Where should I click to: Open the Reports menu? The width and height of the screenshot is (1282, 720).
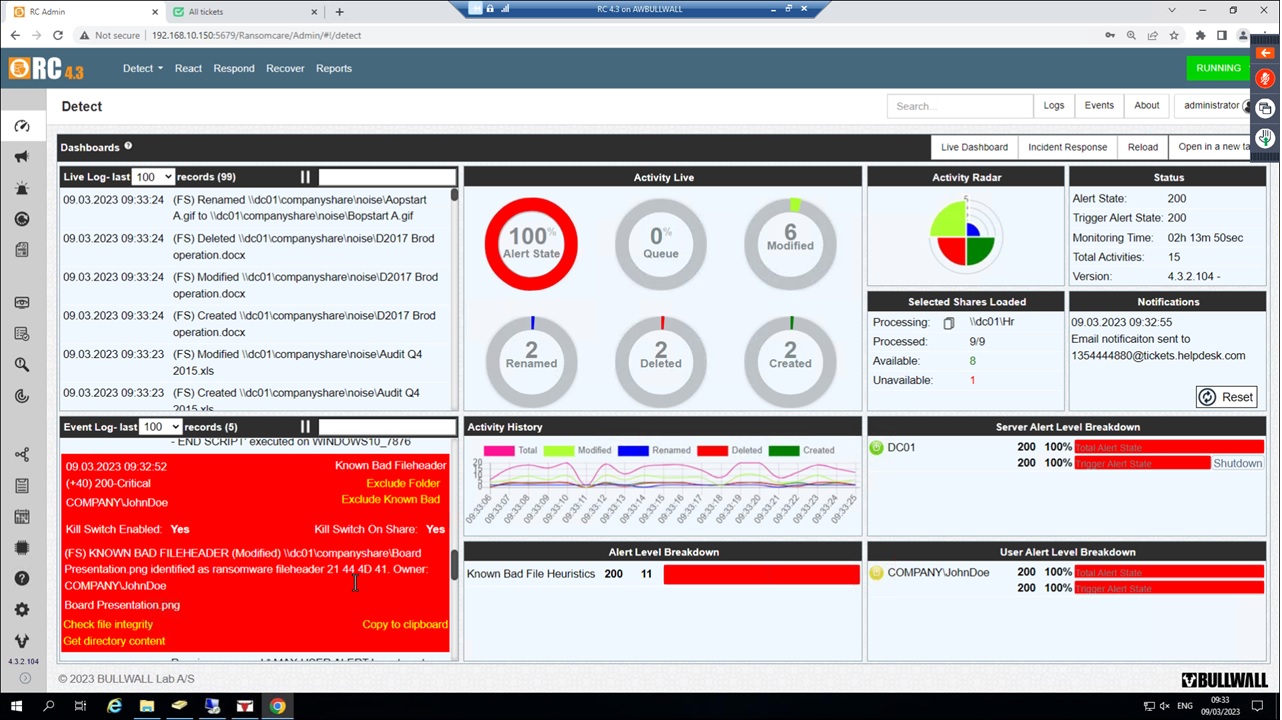tap(334, 68)
